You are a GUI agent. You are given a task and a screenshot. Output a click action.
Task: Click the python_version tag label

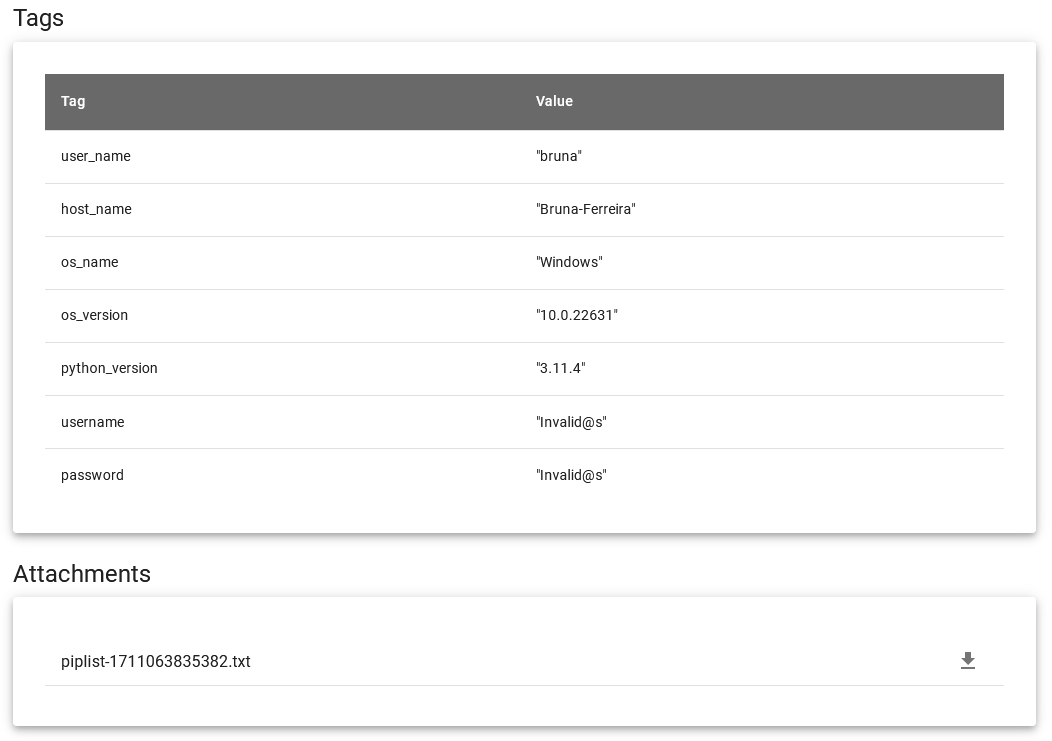[x=109, y=368]
